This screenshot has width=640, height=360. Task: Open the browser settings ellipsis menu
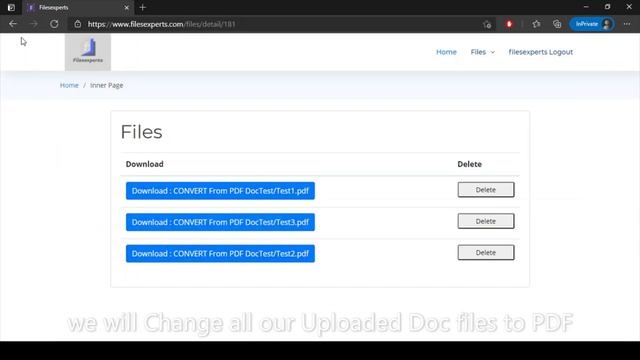pyautogui.click(x=627, y=24)
